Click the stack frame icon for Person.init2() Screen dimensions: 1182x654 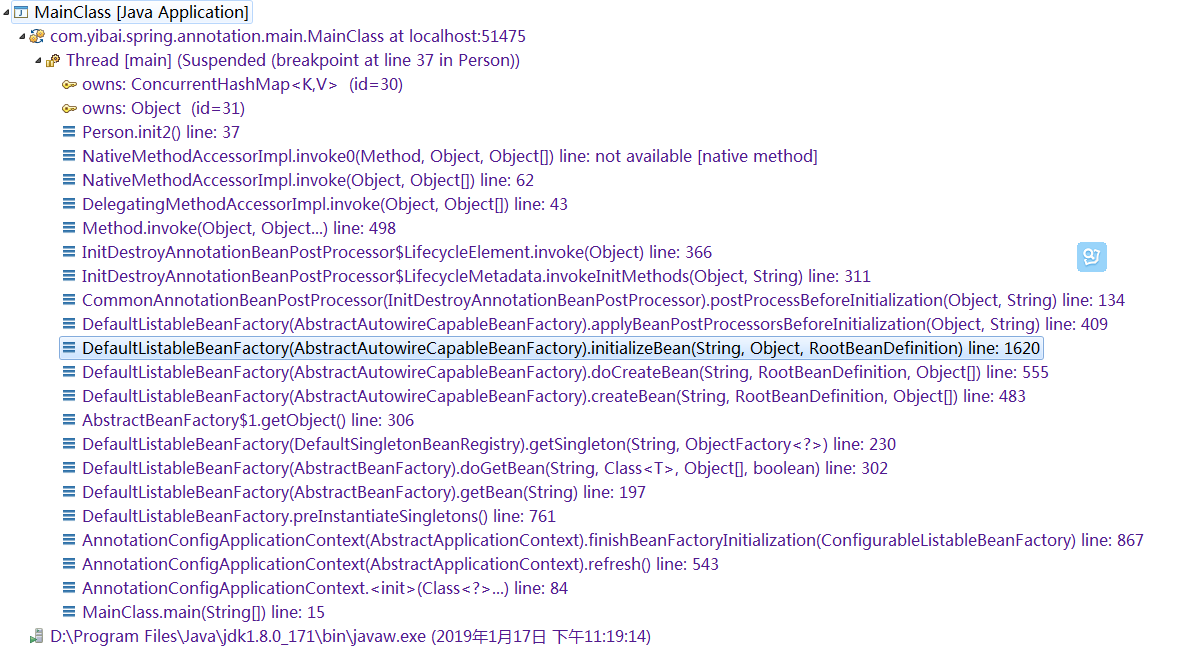pyautogui.click(x=69, y=132)
